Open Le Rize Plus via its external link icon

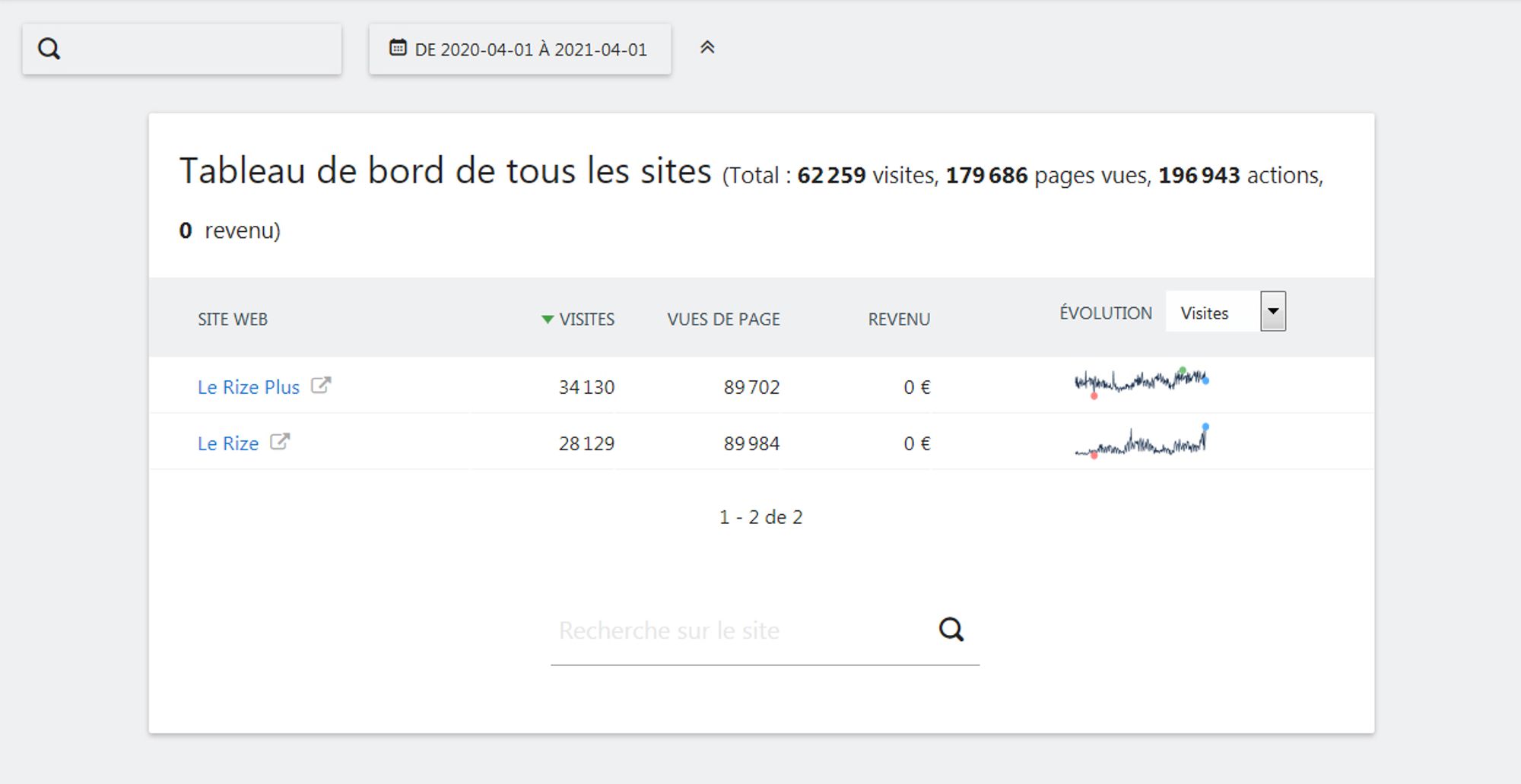point(322,386)
